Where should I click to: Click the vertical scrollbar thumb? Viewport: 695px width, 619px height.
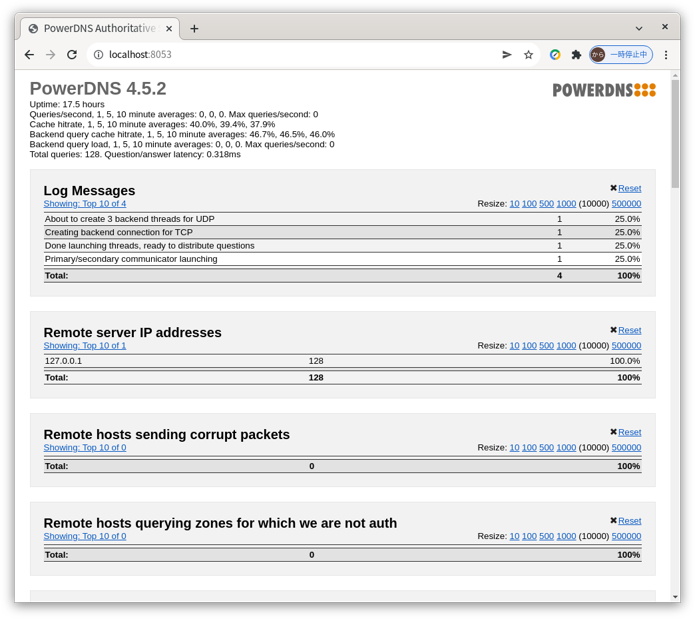pos(675,134)
